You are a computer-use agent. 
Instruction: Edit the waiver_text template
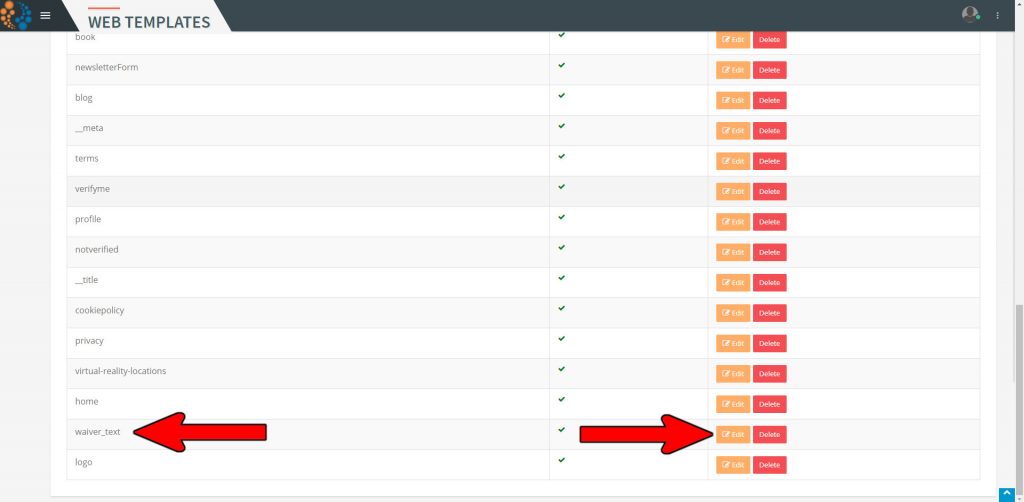click(733, 434)
